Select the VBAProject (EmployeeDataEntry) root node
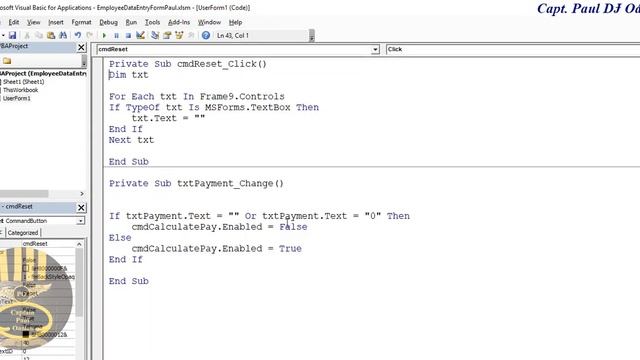Image resolution: width=640 pixels, height=360 pixels. click(43, 73)
